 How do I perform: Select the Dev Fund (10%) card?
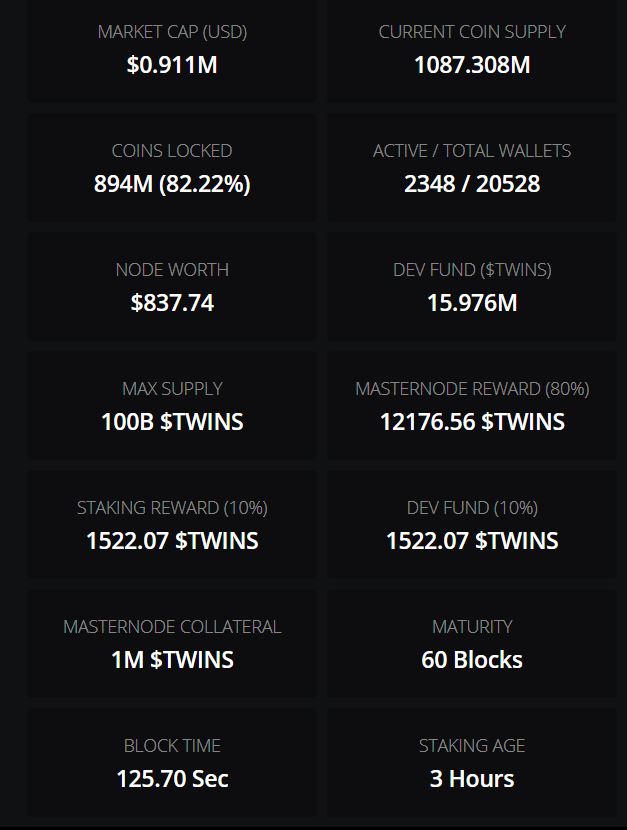pos(472,525)
